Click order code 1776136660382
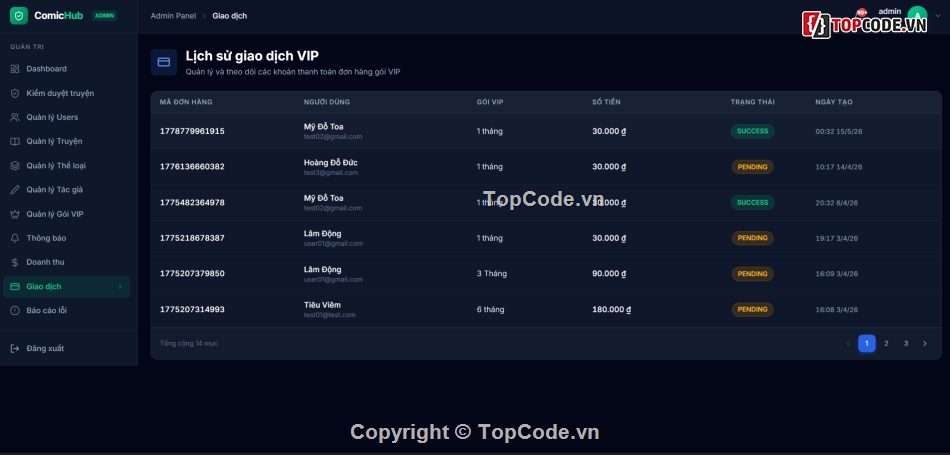 [192, 167]
